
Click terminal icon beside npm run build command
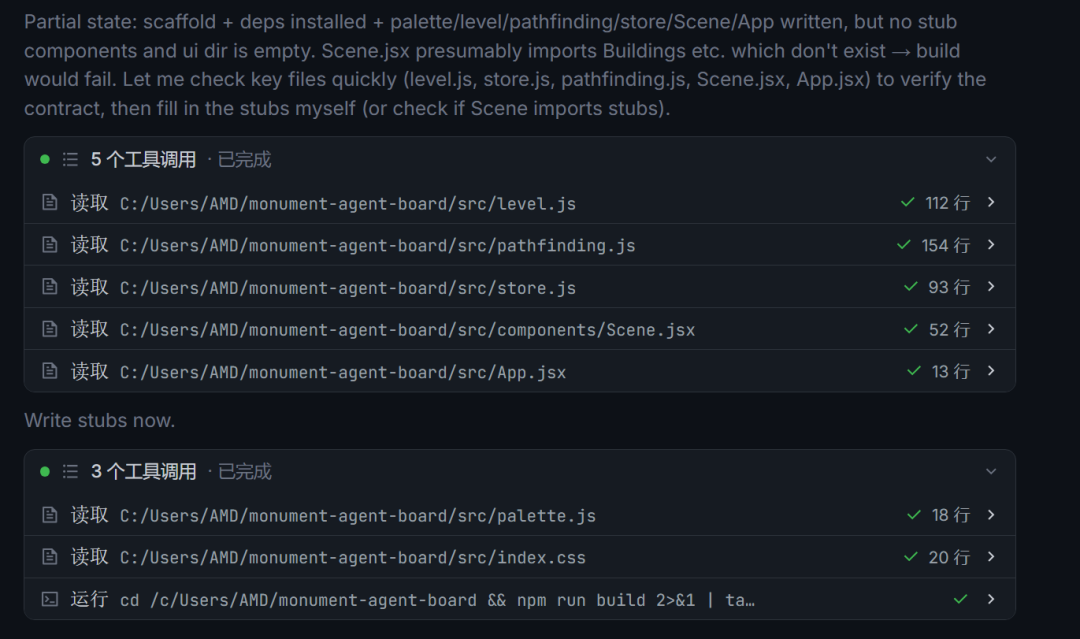point(50,599)
